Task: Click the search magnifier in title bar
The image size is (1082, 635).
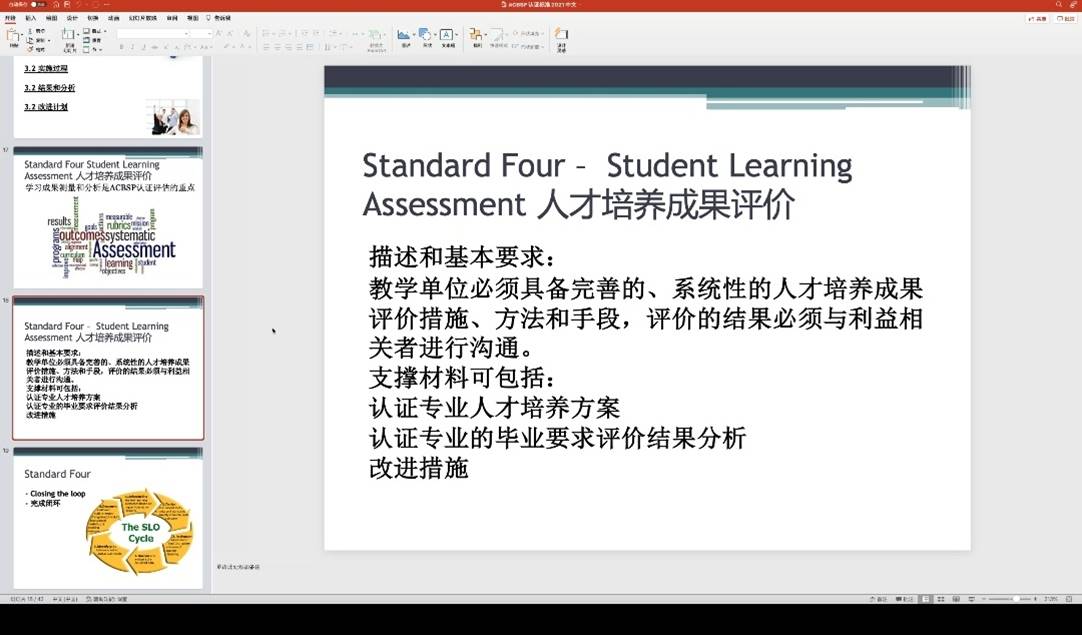Action: click(1059, 4)
